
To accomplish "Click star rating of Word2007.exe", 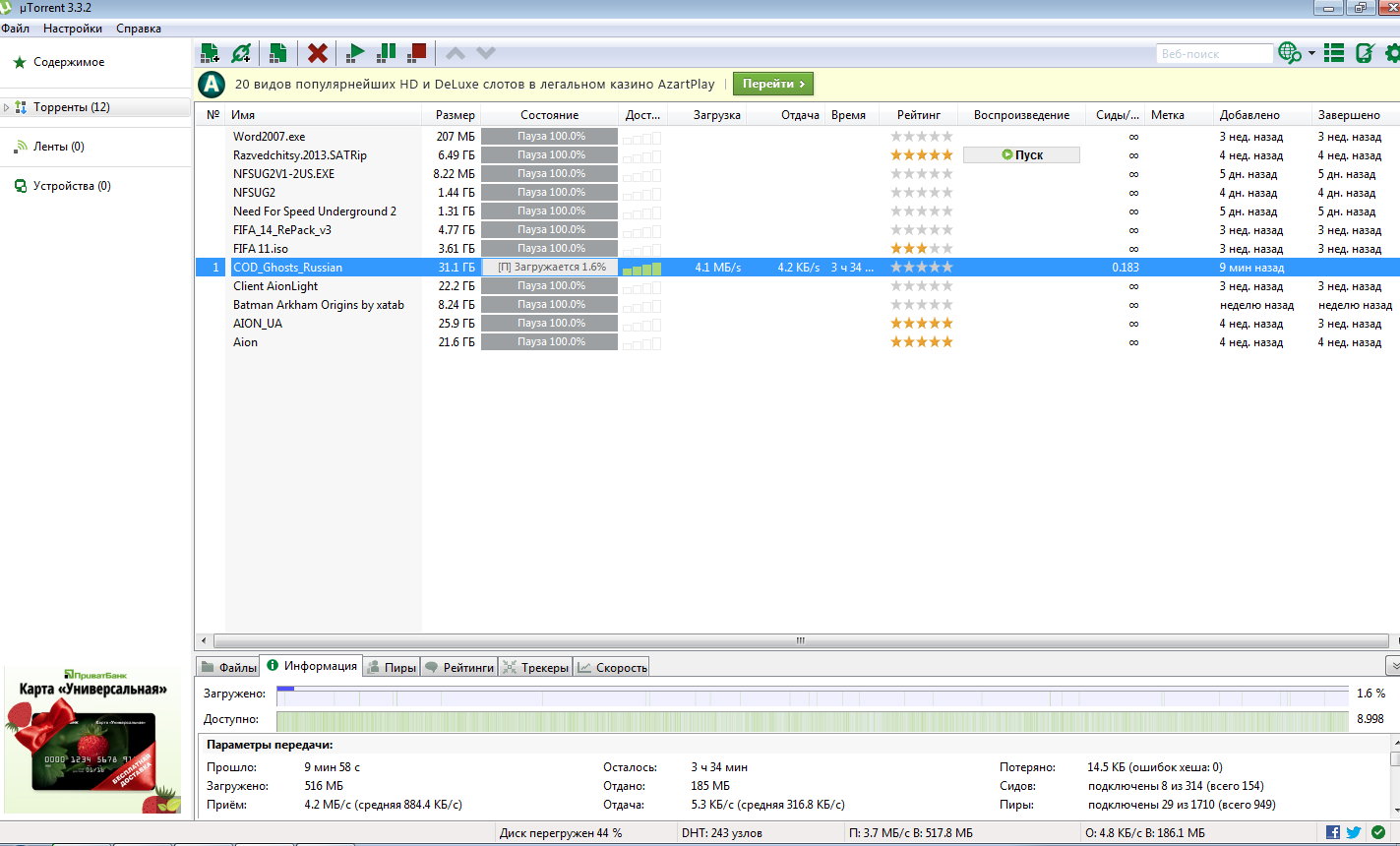I will 922,137.
